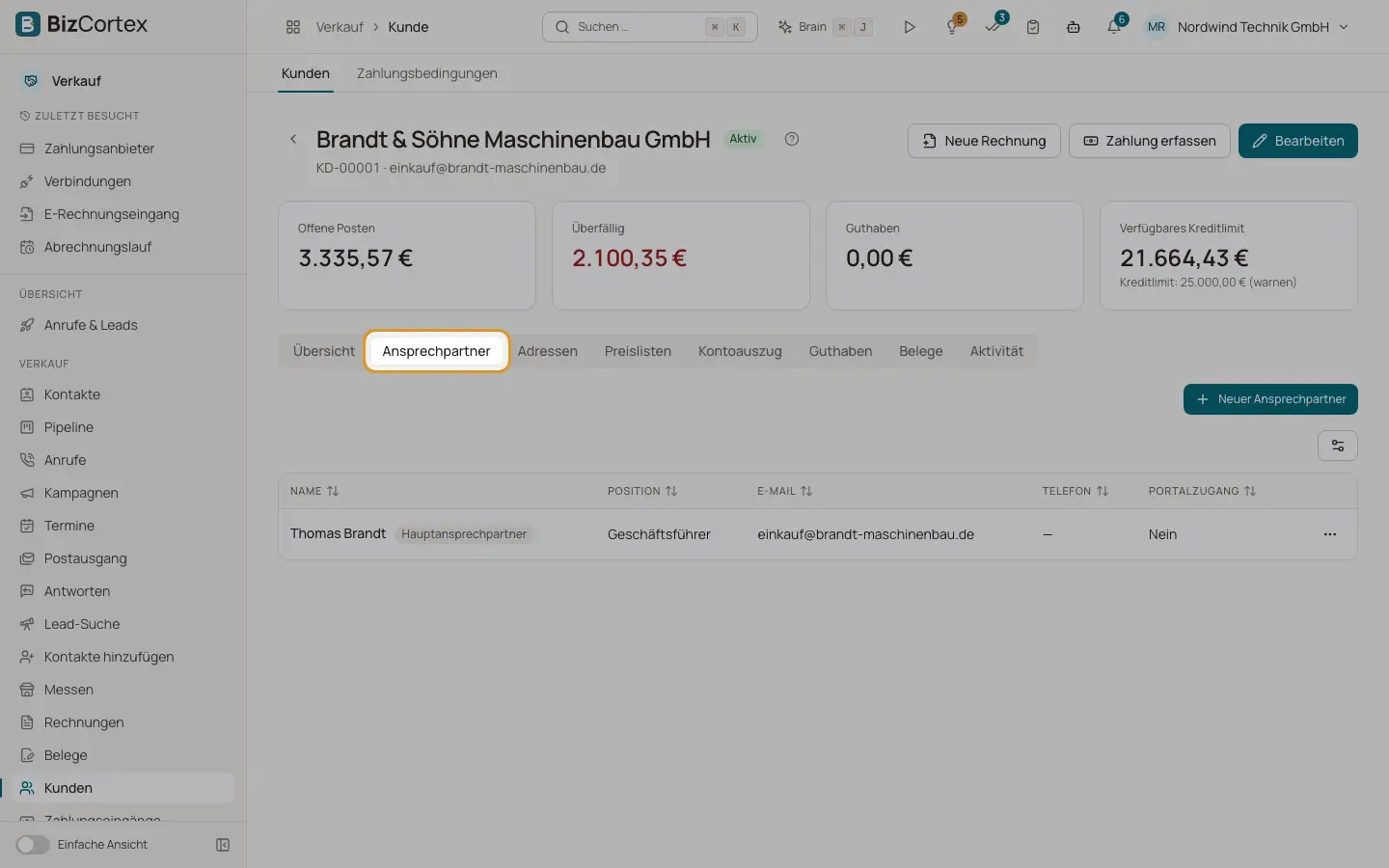Click the Suchen search field
This screenshot has height=868, width=1389.
650,27
